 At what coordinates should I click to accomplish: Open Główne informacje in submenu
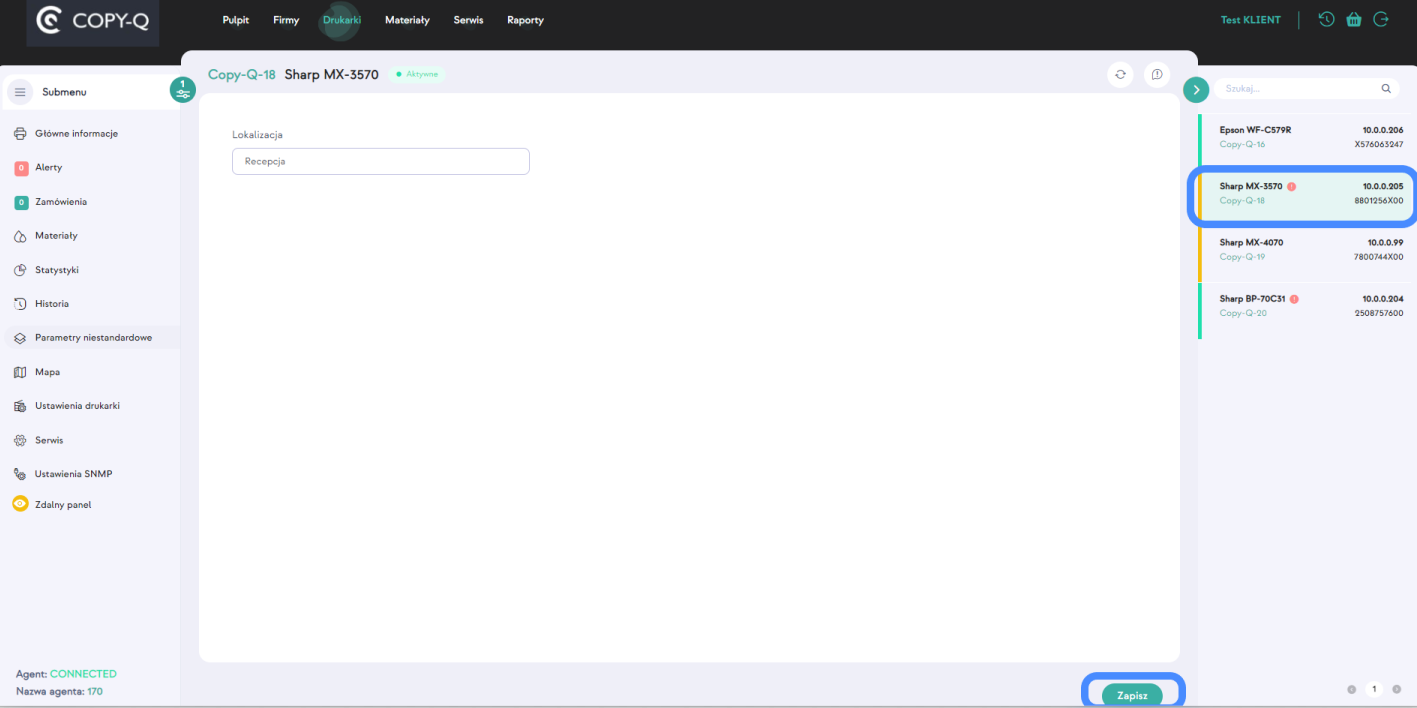(76, 133)
